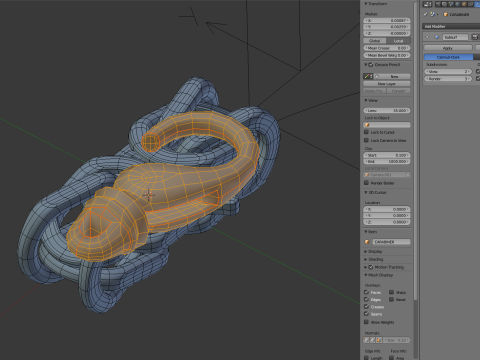
Task: Collapse the 3D Cursor panel
Action: click(x=366, y=193)
